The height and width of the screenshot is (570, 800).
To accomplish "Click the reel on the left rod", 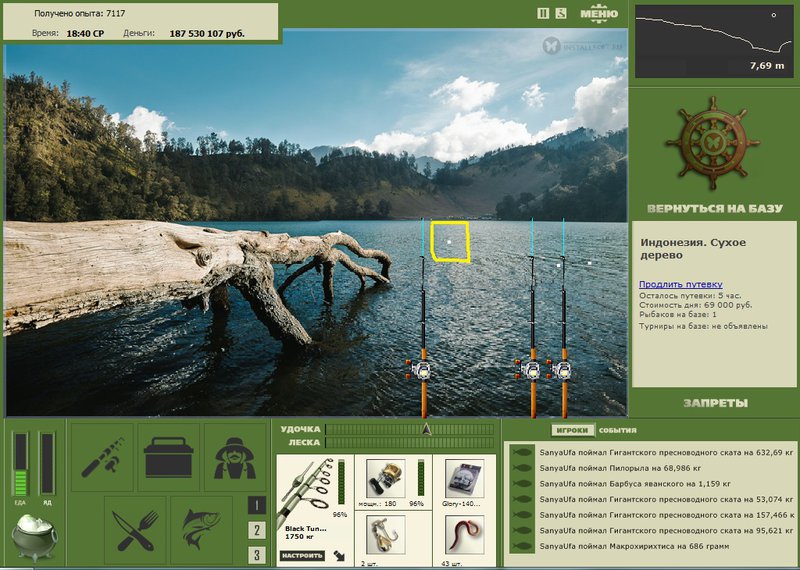I will click(x=421, y=369).
